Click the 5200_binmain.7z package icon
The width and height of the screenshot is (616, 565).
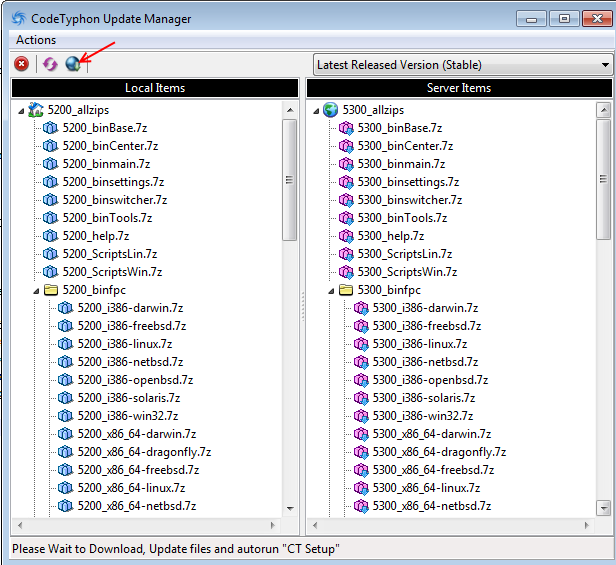[50, 164]
